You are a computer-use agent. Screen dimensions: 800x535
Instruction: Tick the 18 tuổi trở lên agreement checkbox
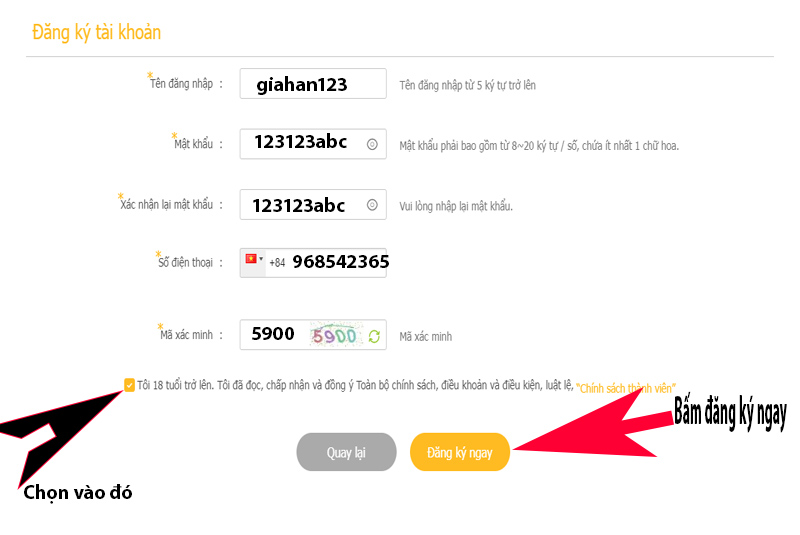click(x=129, y=384)
